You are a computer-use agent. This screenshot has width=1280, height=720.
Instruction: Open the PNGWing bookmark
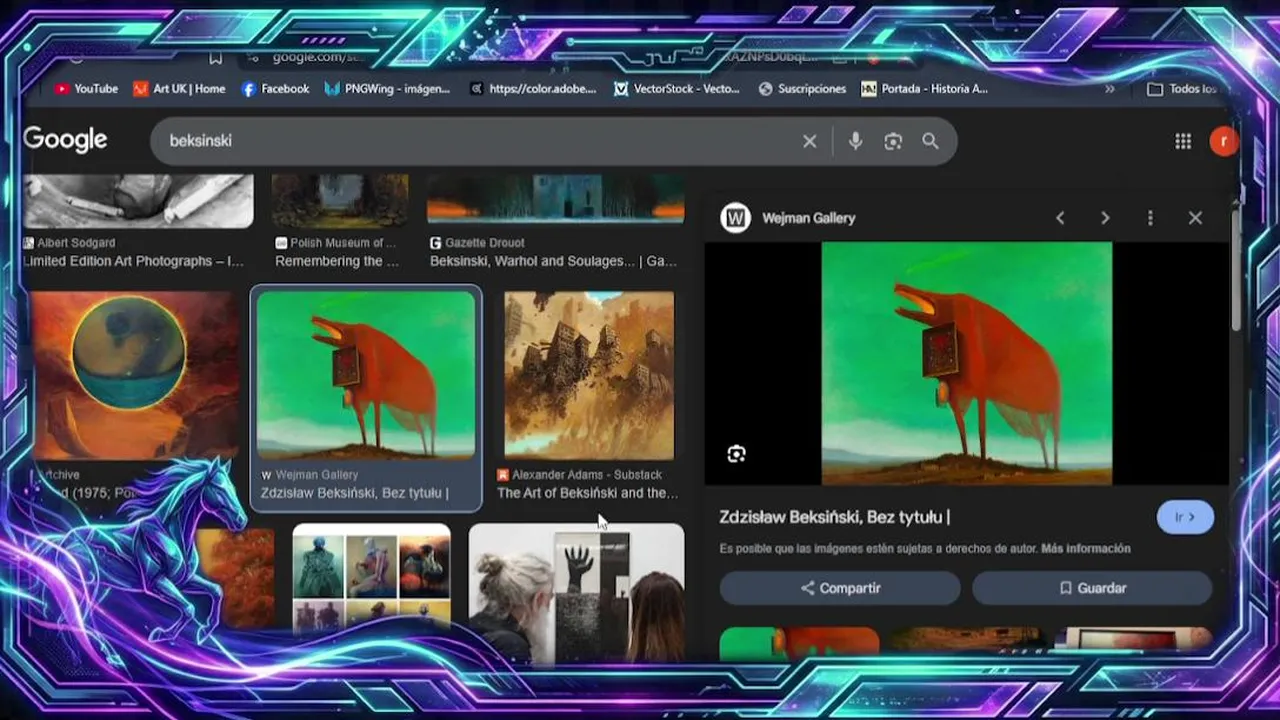[387, 89]
